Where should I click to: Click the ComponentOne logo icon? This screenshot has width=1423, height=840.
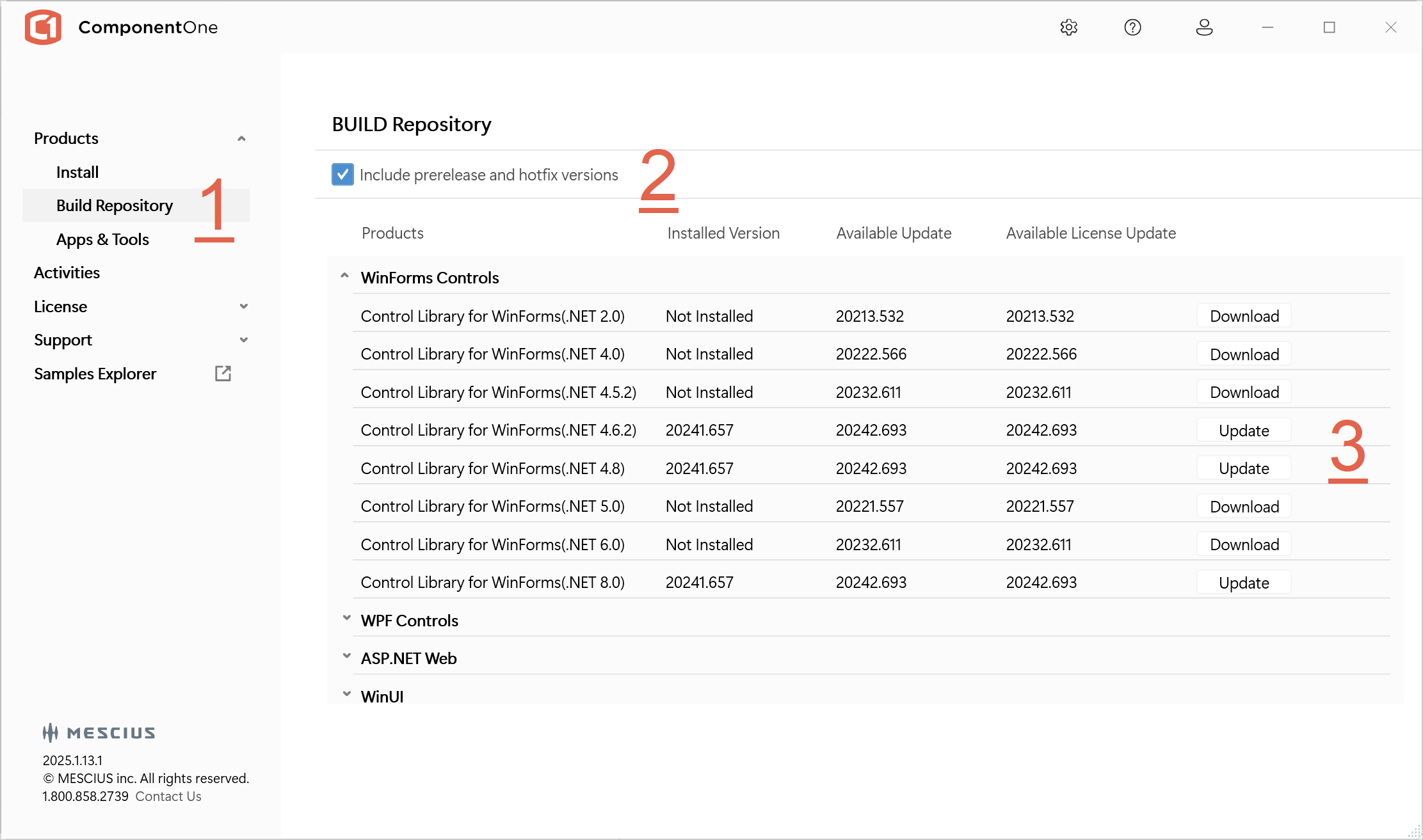point(43,28)
